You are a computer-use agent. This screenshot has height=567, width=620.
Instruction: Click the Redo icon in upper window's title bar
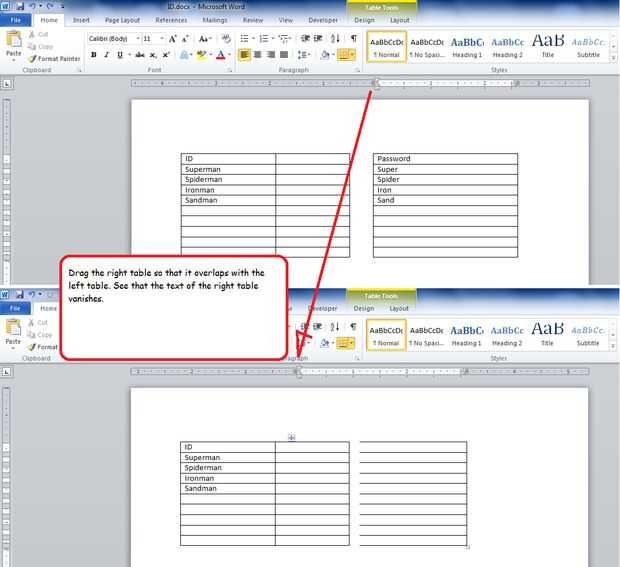coord(50,6)
